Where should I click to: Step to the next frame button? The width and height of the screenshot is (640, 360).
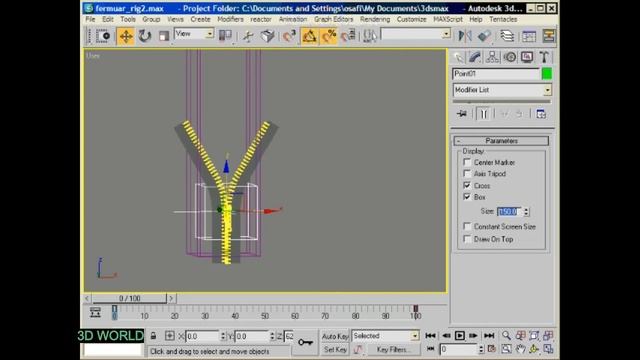[473, 336]
